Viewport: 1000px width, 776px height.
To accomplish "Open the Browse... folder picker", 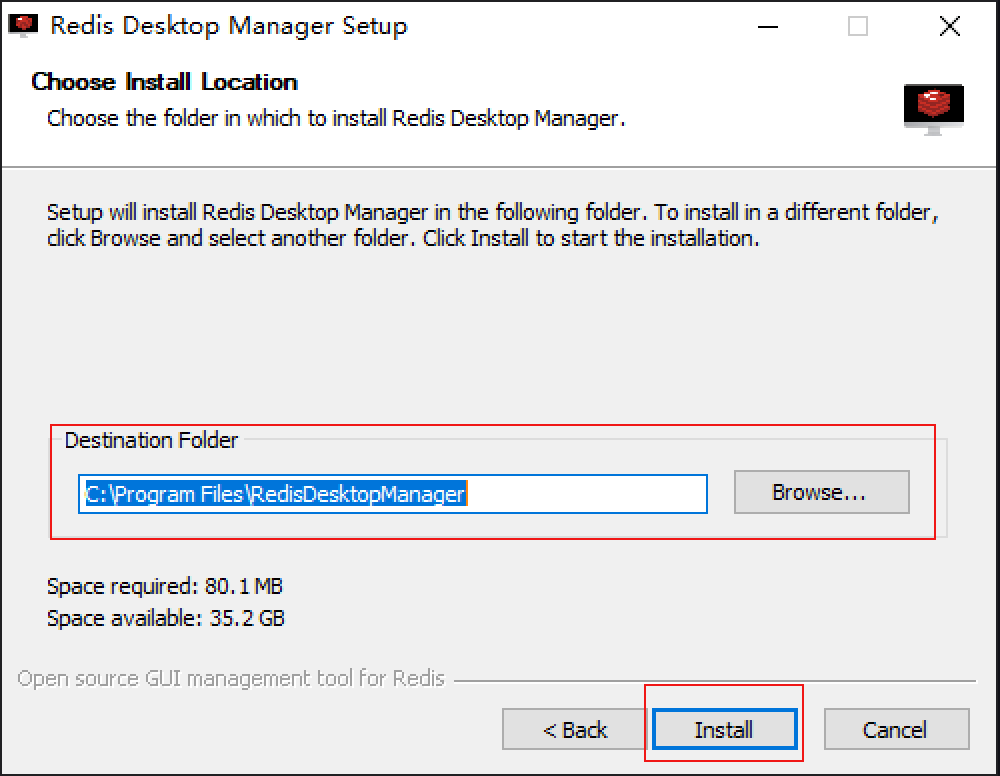I will pyautogui.click(x=821, y=492).
